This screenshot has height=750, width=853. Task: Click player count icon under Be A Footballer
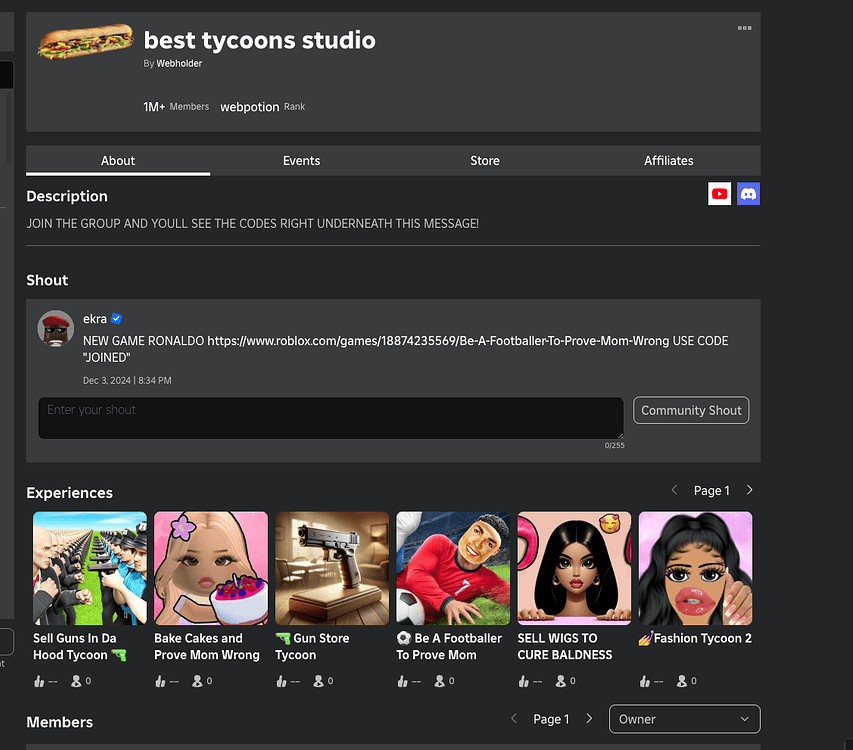click(x=439, y=681)
